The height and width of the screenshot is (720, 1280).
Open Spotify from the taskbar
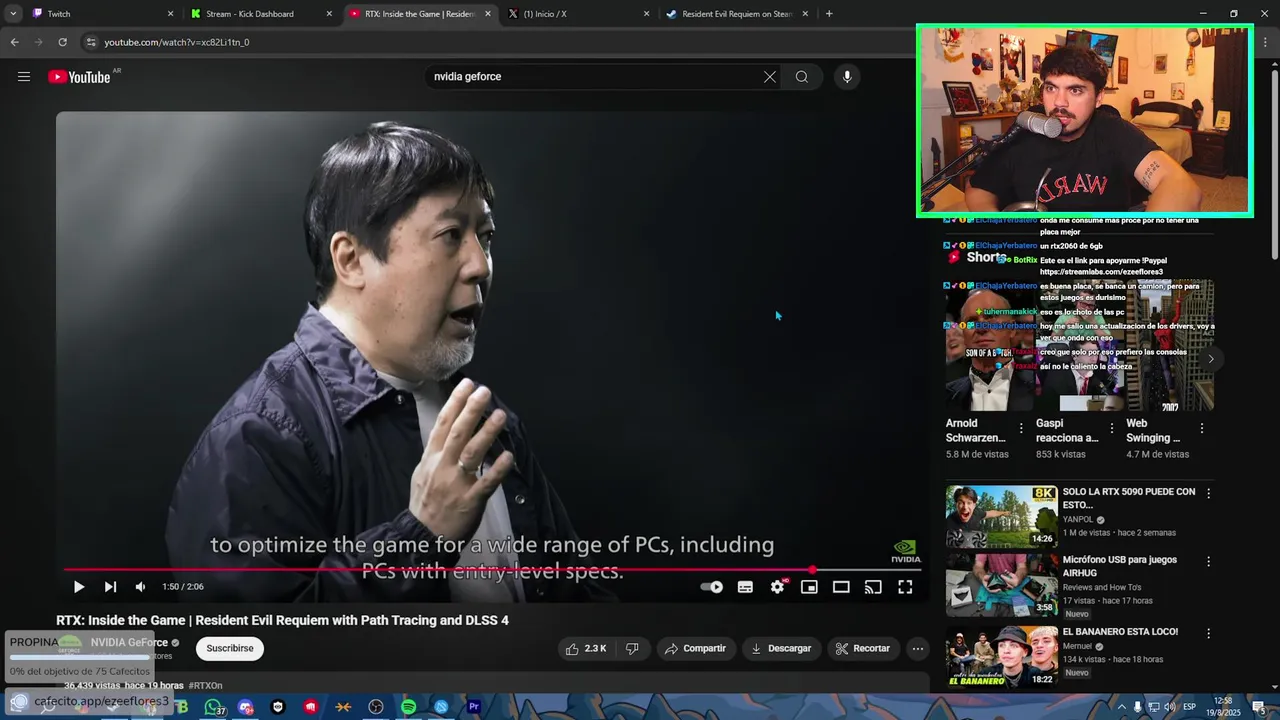409,707
